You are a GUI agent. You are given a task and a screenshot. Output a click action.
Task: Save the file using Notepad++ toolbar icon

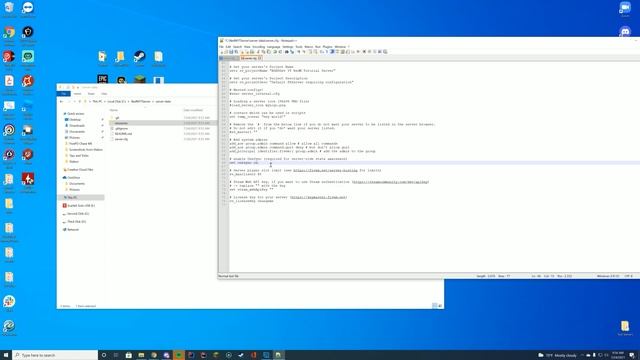[231, 52]
